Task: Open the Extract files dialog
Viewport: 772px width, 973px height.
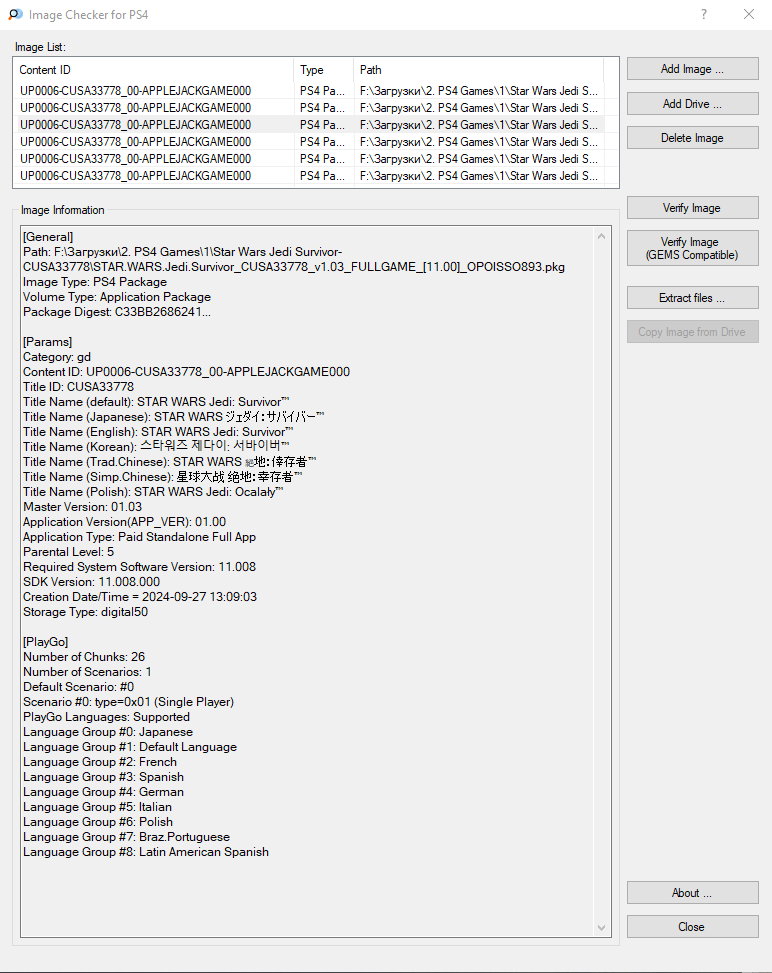Action: click(693, 298)
